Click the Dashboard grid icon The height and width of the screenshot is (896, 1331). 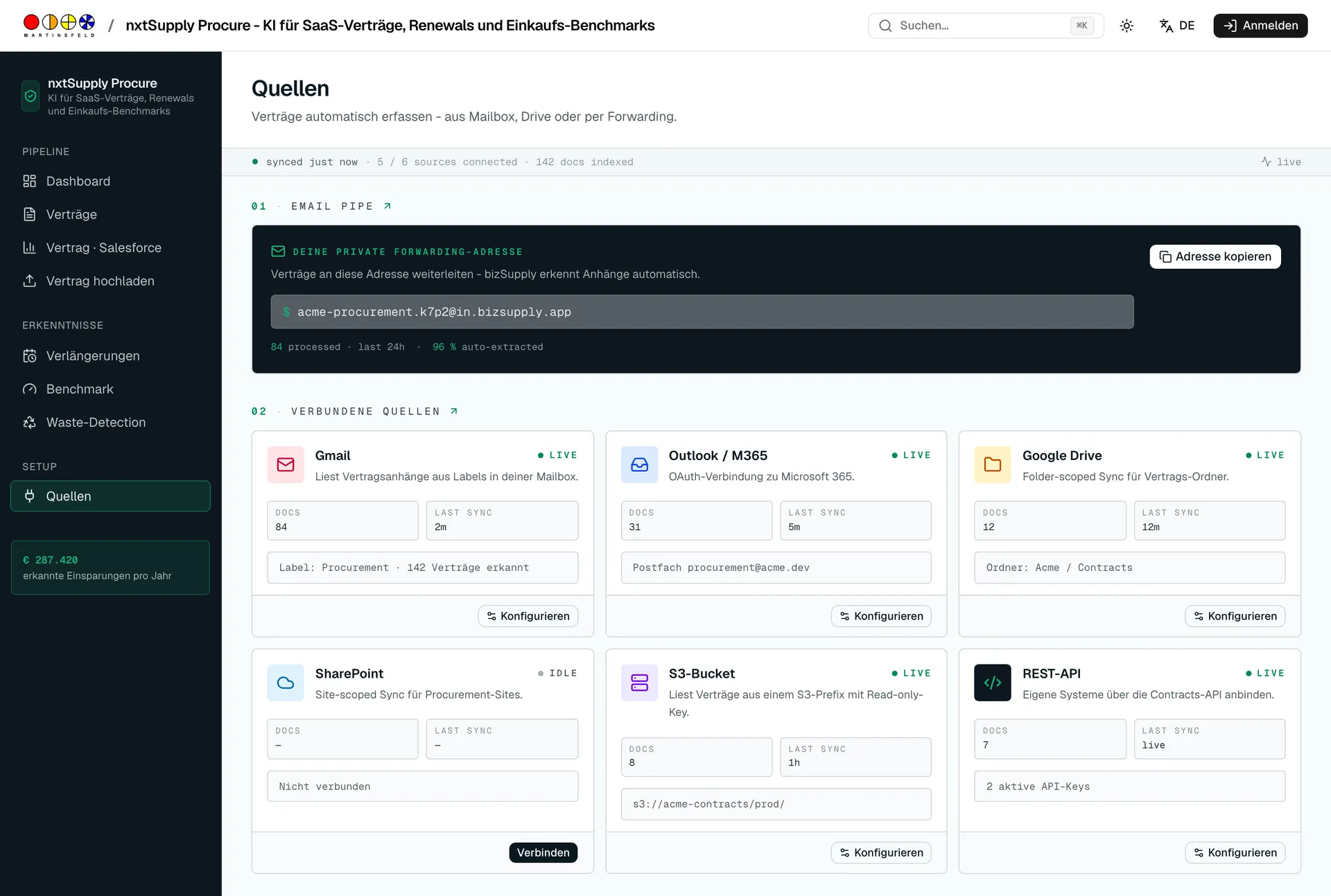click(29, 181)
